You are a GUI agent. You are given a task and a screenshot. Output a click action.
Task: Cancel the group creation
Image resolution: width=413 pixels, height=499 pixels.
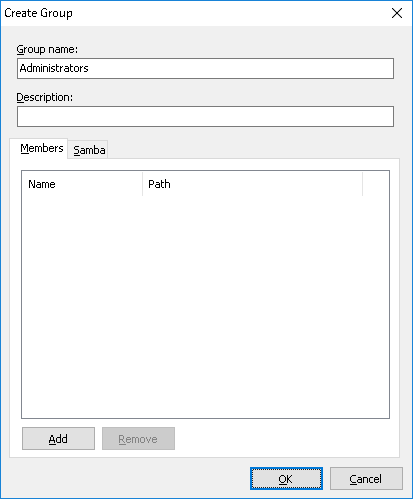pos(366,479)
